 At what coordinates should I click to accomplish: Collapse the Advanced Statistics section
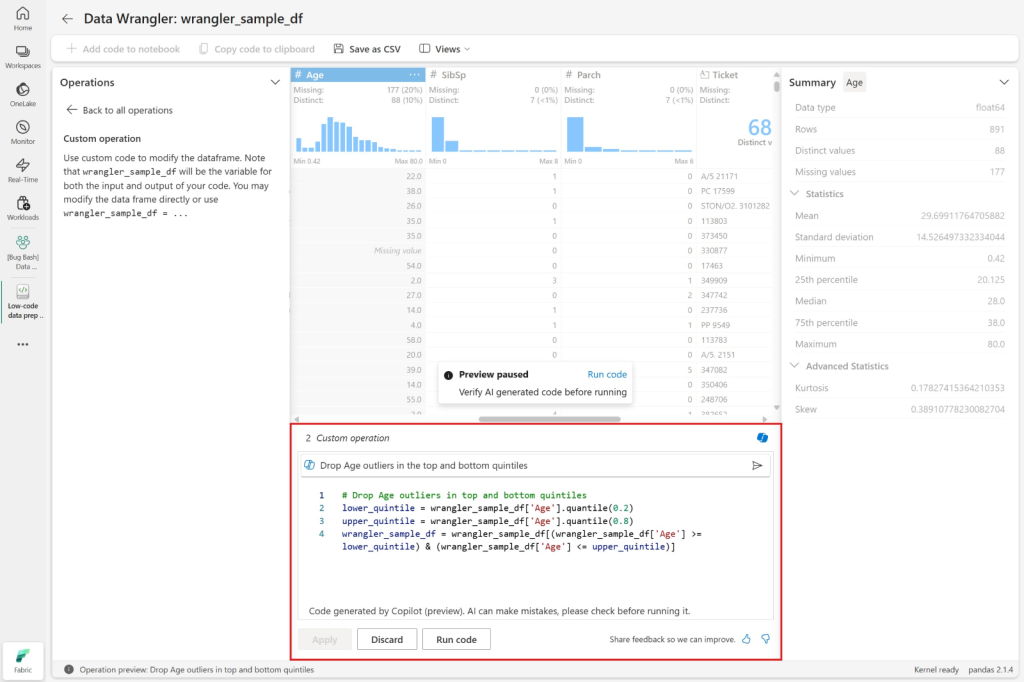coord(795,366)
